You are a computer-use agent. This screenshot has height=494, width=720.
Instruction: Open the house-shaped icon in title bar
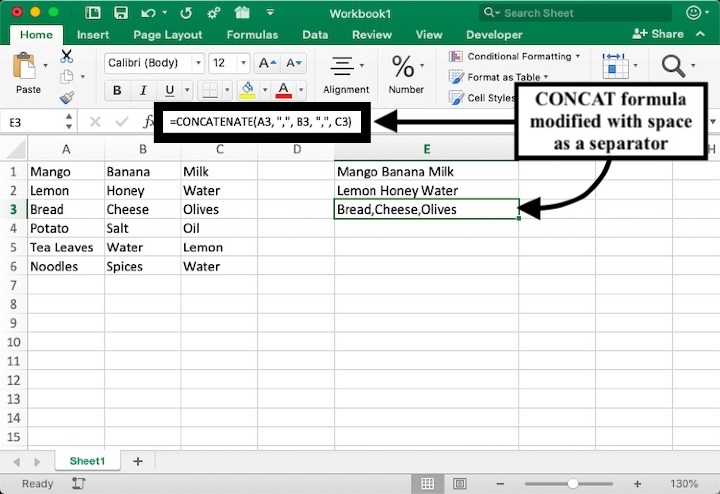pos(242,12)
